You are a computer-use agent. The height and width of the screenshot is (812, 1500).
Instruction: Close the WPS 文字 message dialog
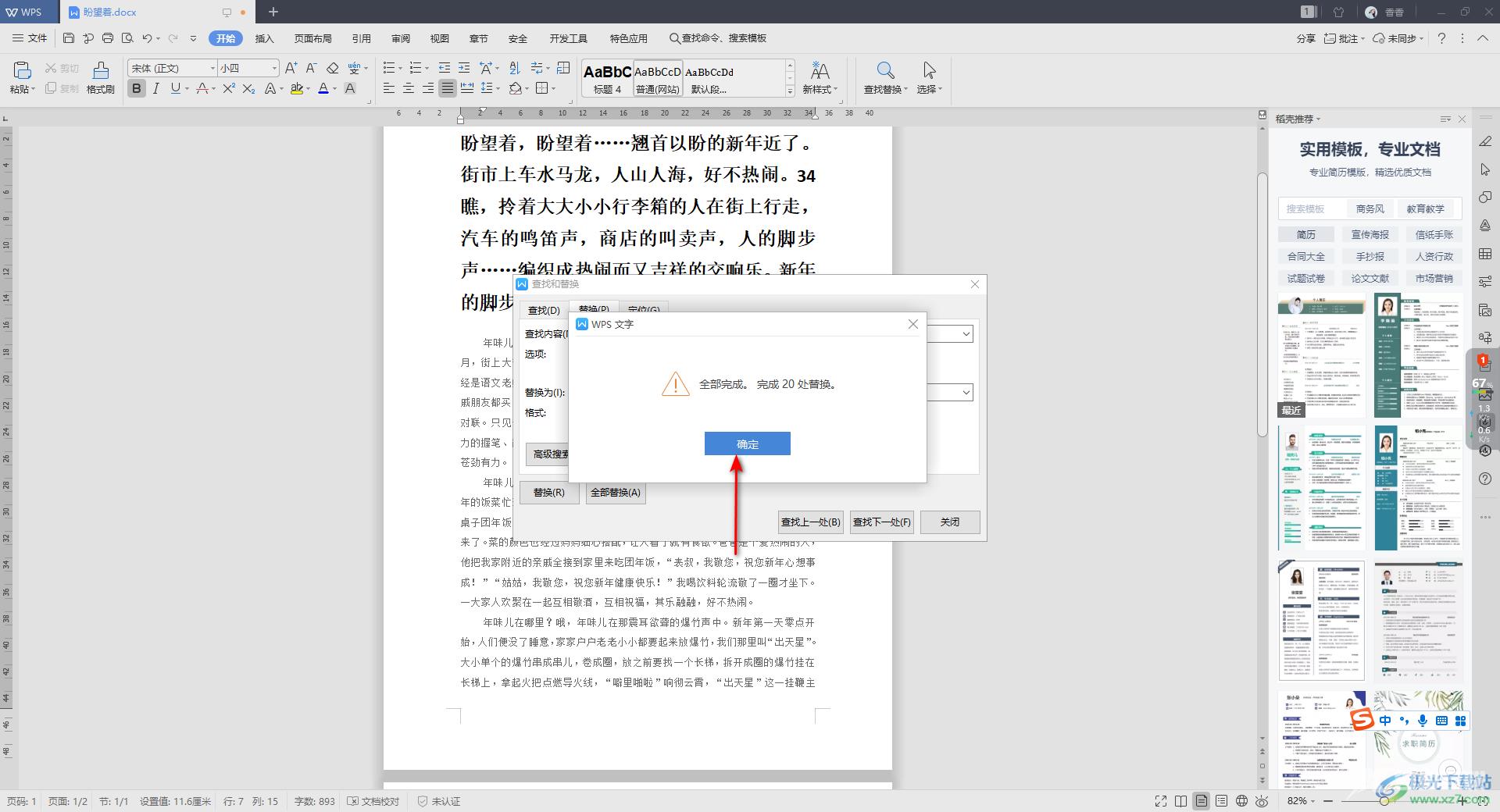click(x=912, y=324)
